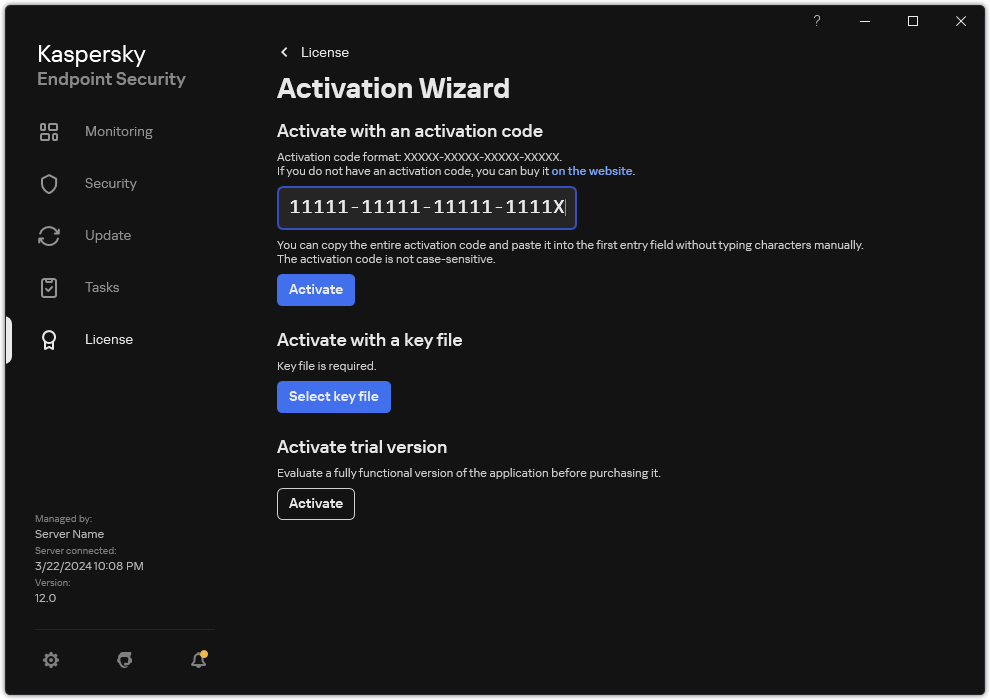Open notifications via the bell icon
990x700 pixels.
197,660
